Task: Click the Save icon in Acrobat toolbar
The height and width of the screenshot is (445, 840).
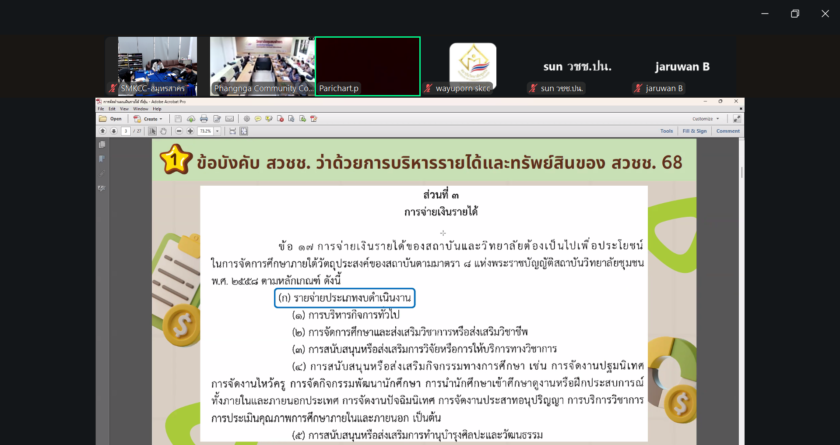Action: pyautogui.click(x=177, y=118)
